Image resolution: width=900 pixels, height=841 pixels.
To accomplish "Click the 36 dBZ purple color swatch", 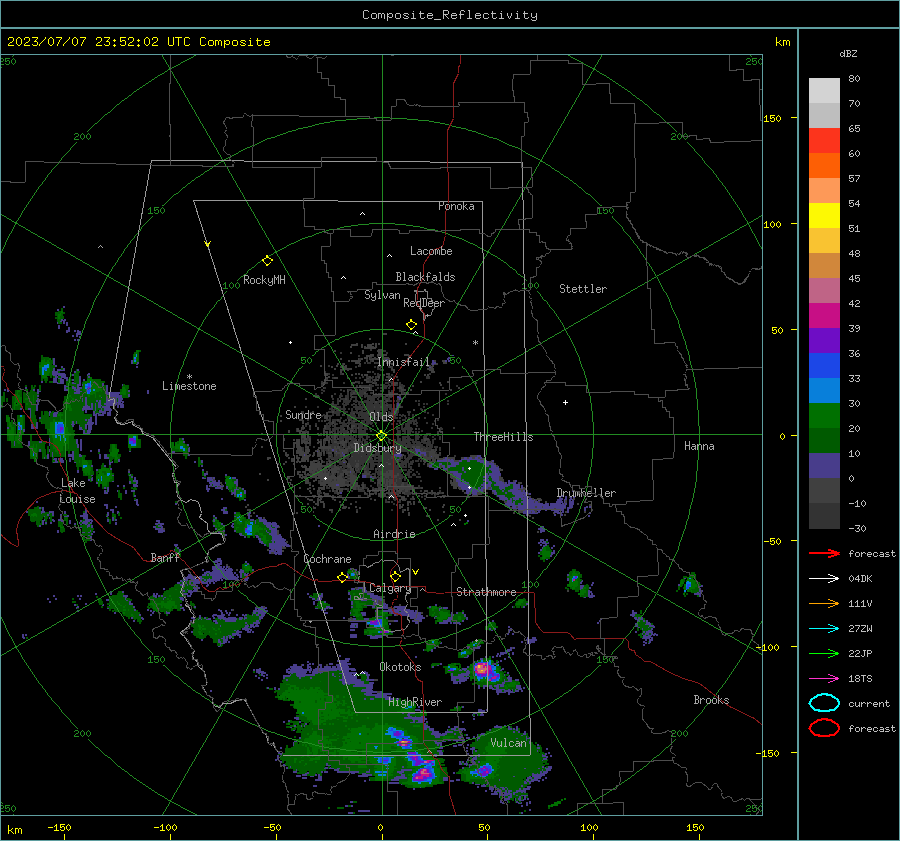I will [824, 340].
